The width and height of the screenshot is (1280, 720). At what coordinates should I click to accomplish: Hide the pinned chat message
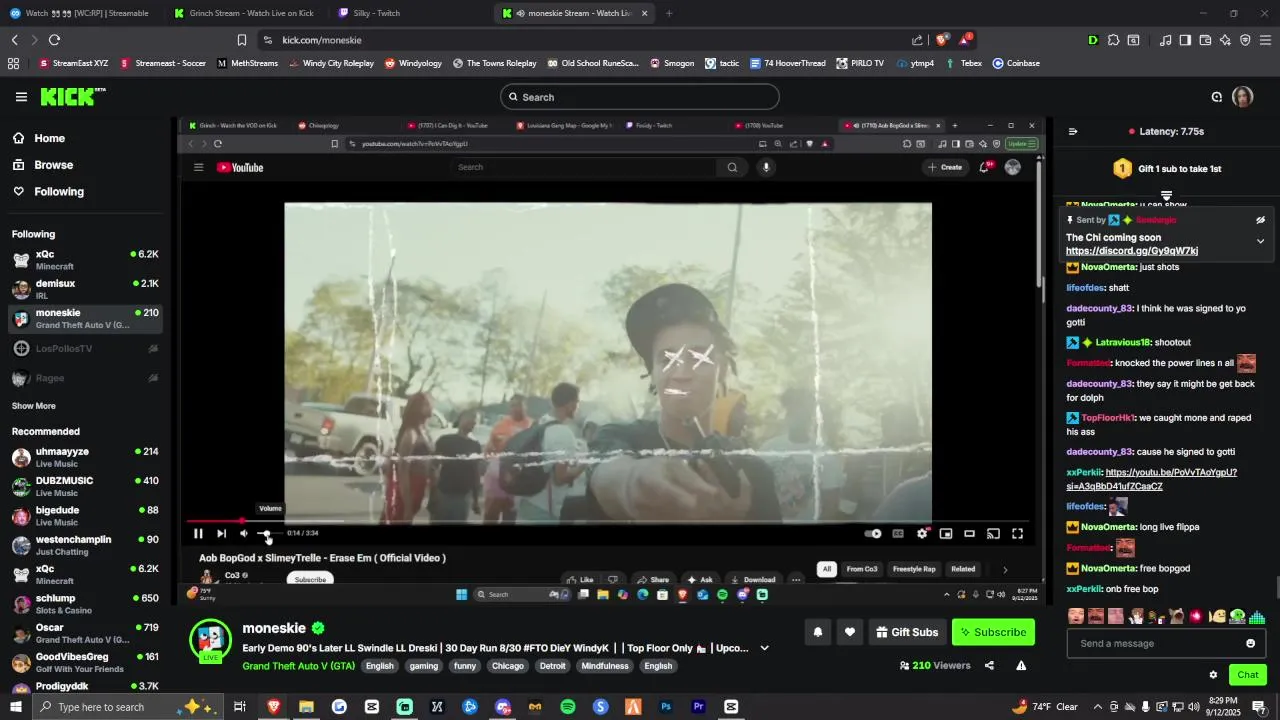pos(1260,220)
